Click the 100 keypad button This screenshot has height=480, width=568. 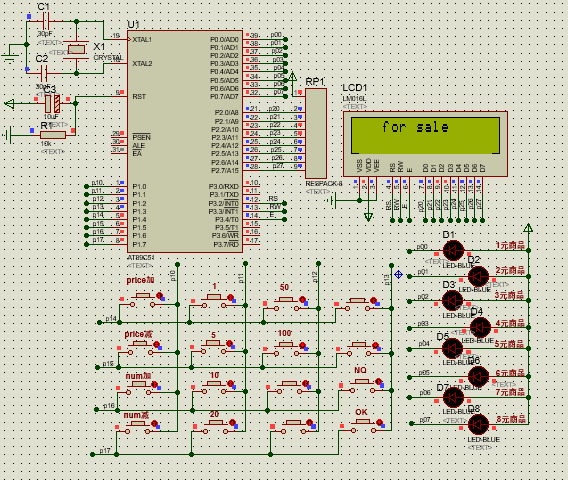click(x=286, y=348)
